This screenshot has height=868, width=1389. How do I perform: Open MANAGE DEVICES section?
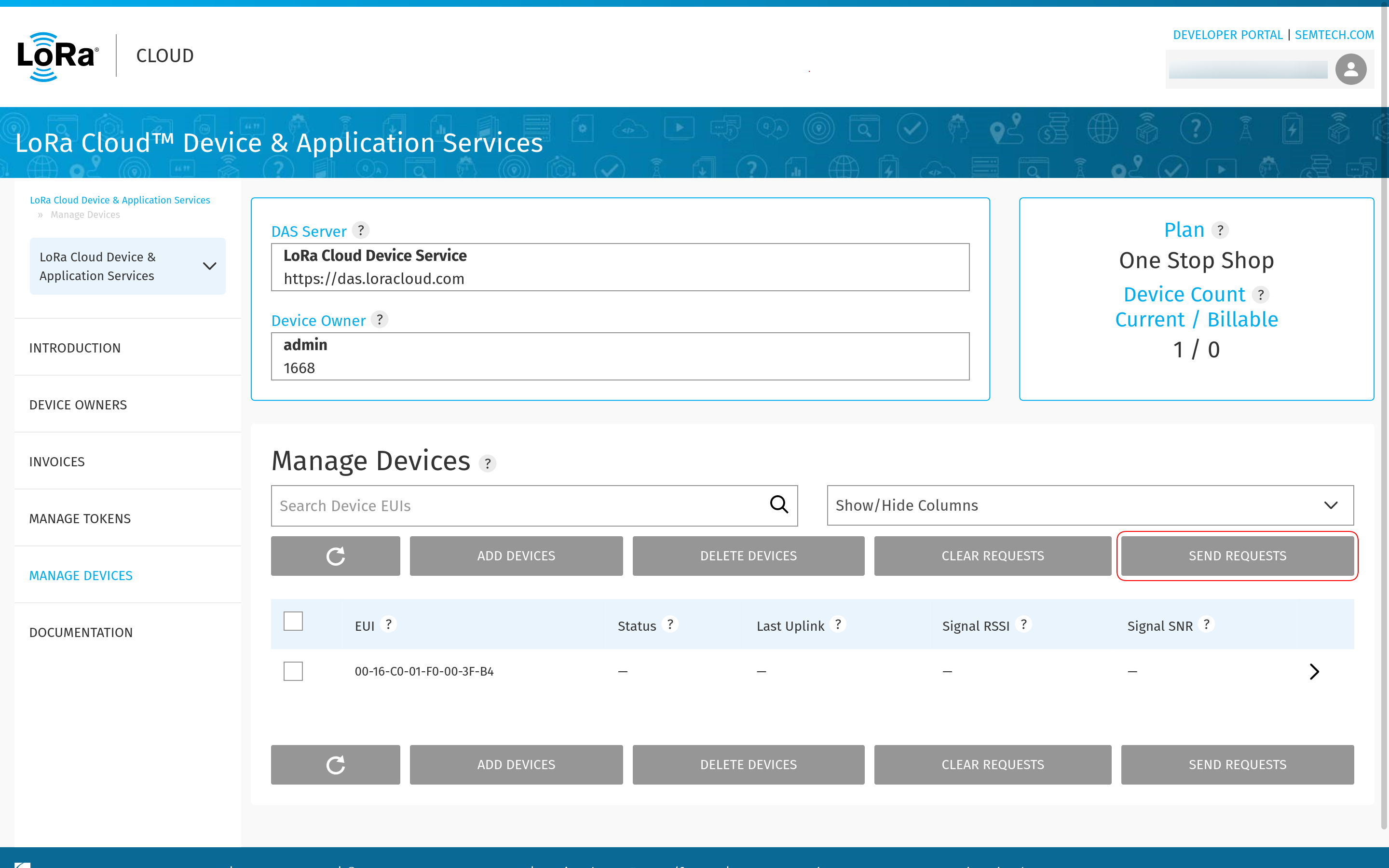(80, 575)
